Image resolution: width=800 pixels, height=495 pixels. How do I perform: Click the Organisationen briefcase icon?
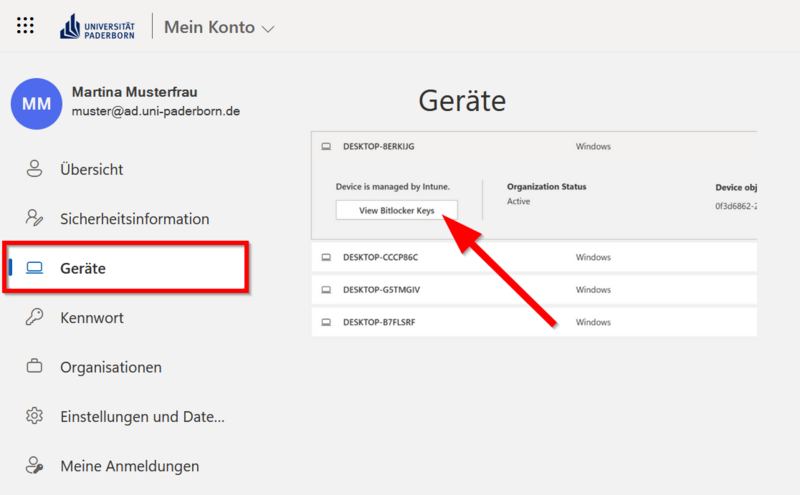[35, 367]
